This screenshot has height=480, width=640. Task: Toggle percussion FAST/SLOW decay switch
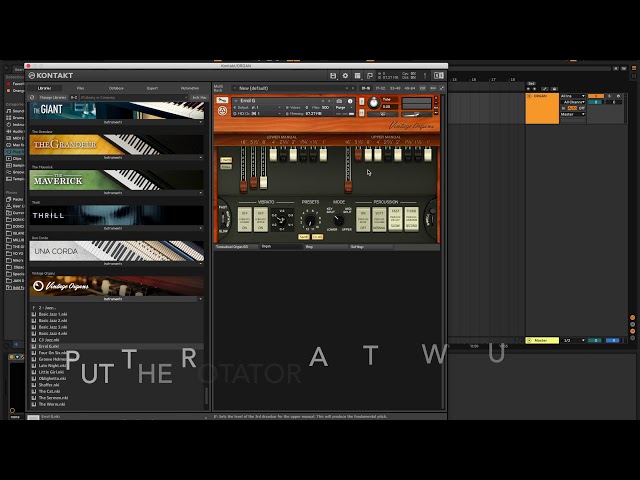click(395, 219)
